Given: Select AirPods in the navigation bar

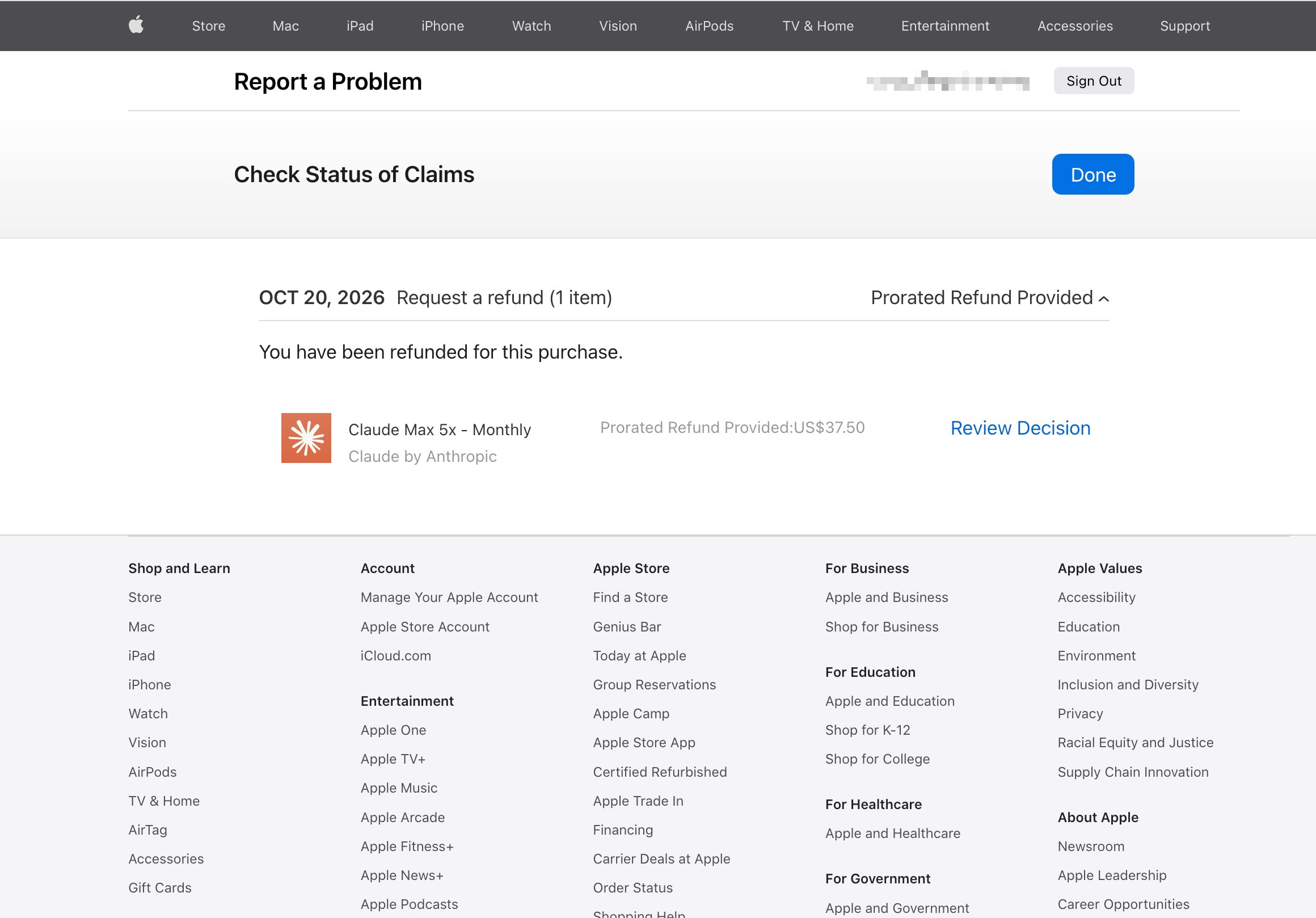Looking at the screenshot, I should [x=709, y=26].
